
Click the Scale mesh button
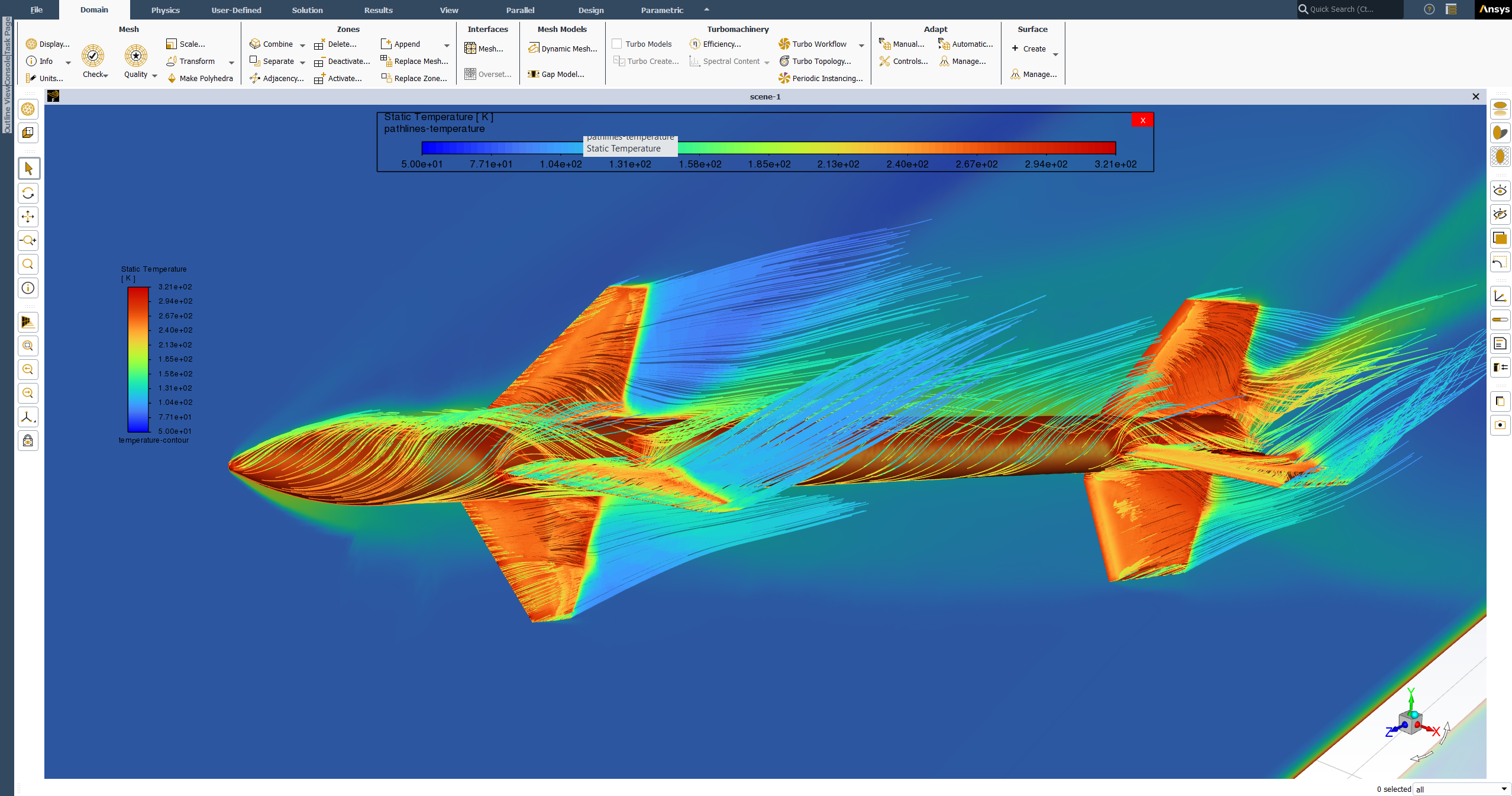[x=186, y=44]
